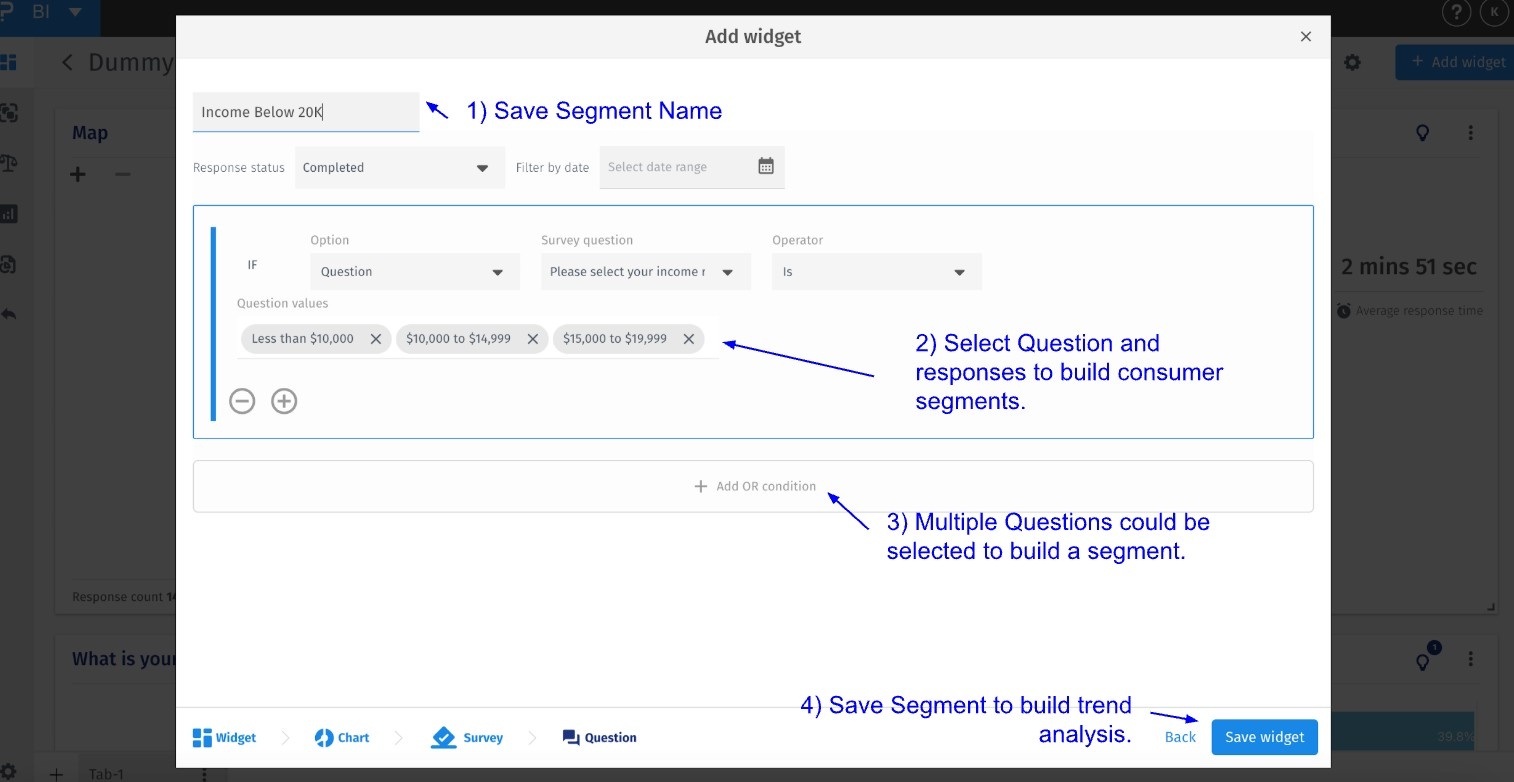
Task: Click the Back link
Action: pyautogui.click(x=1180, y=738)
